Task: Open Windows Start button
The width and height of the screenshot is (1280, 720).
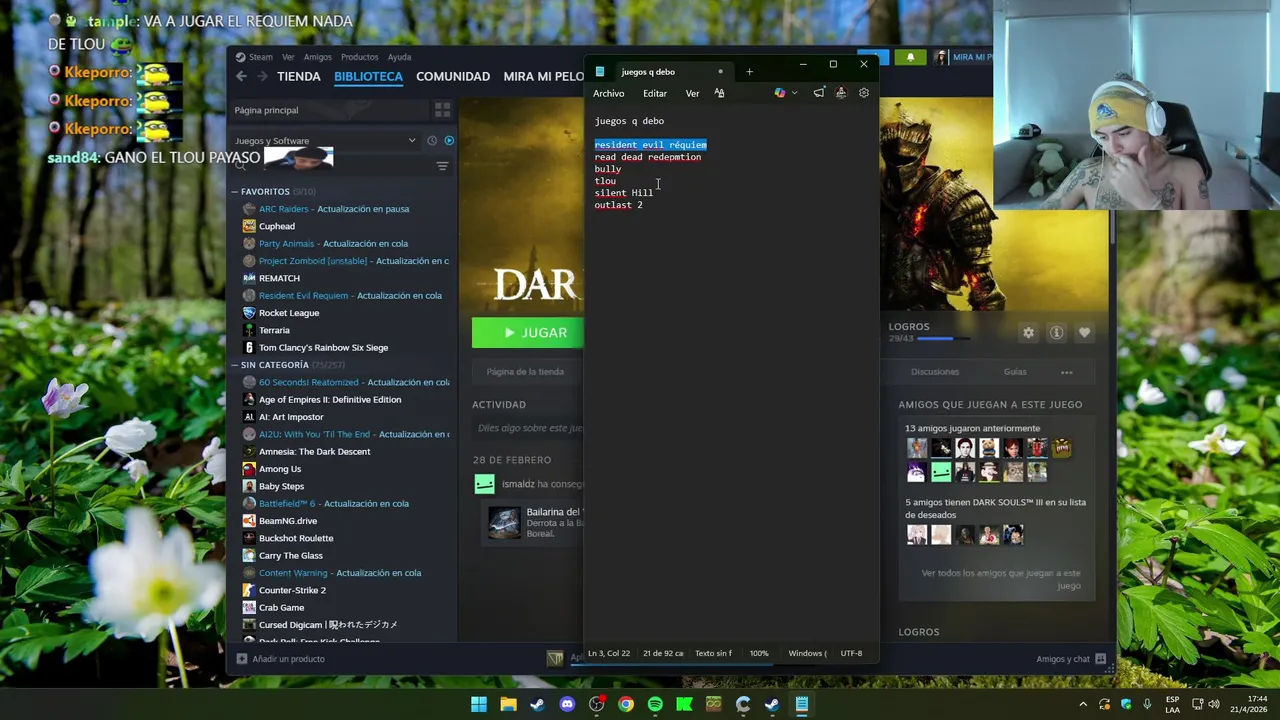Action: click(479, 704)
